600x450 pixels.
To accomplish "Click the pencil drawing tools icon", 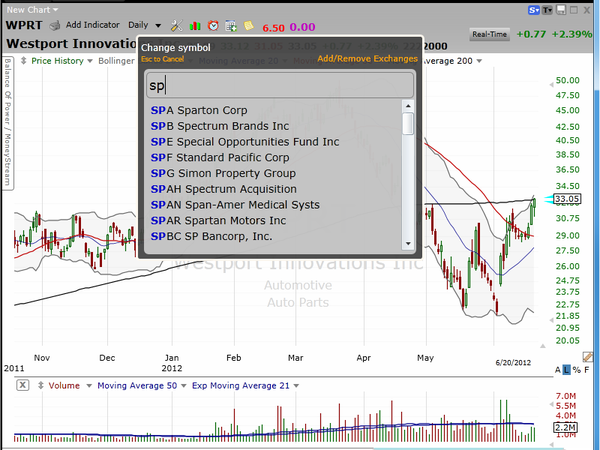I will 587,357.
